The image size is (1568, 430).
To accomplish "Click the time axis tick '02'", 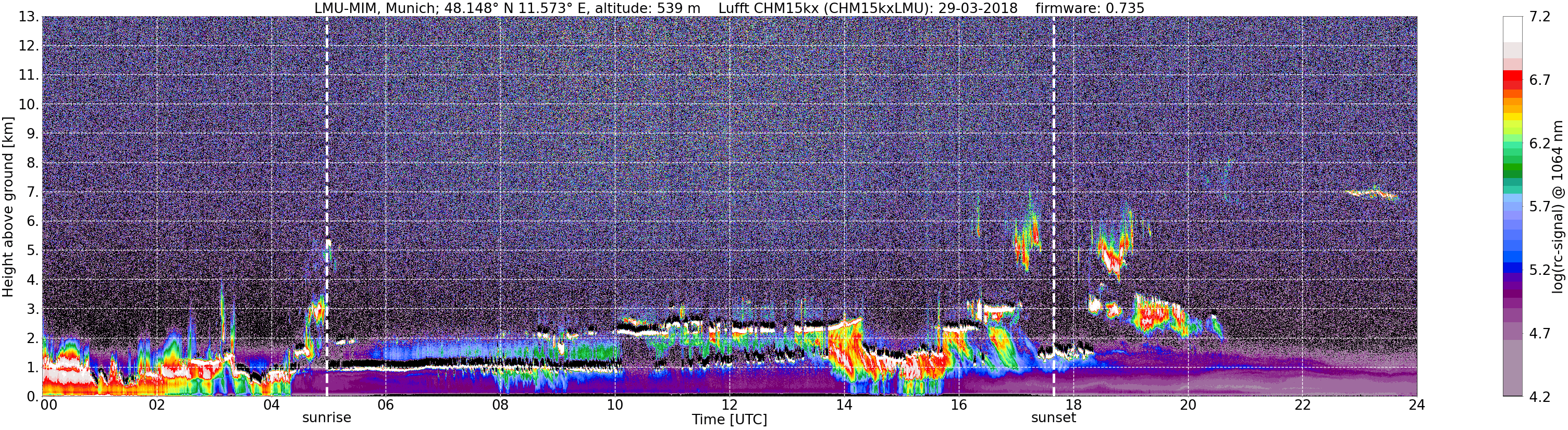I will click(156, 405).
